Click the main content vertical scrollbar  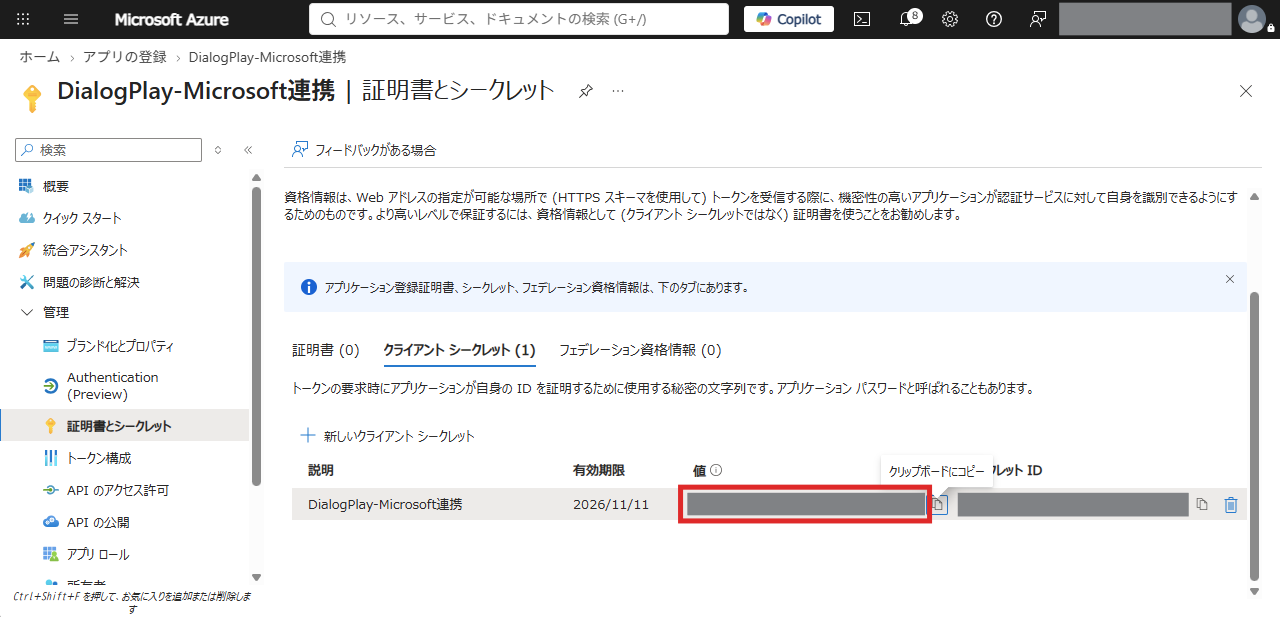point(1256,435)
